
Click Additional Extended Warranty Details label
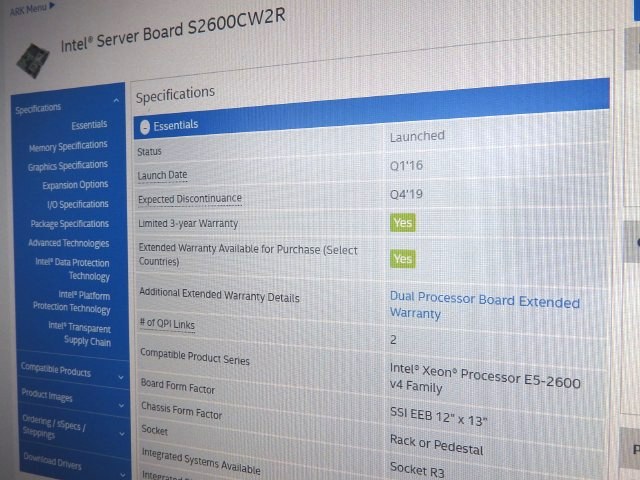coord(219,294)
